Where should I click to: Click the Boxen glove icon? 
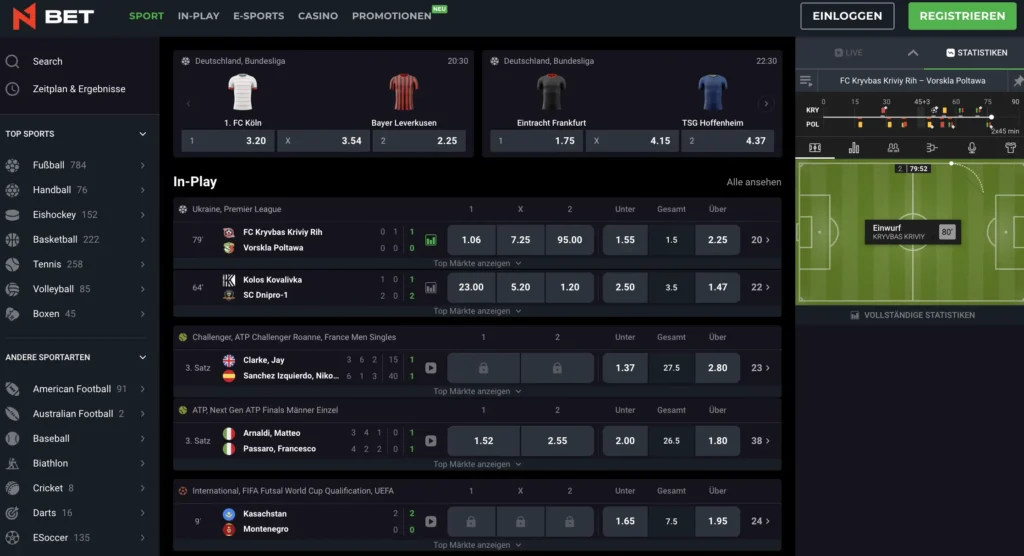12,314
